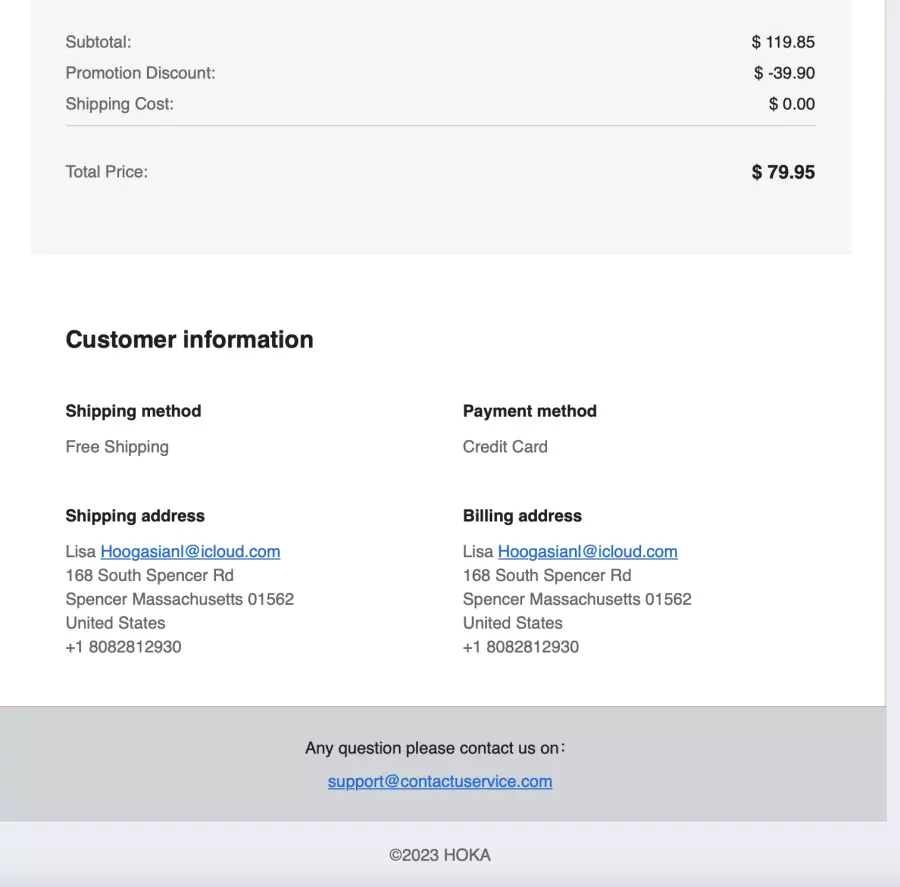Select the Shipping address heading
This screenshot has height=887, width=900.
[x=135, y=516]
